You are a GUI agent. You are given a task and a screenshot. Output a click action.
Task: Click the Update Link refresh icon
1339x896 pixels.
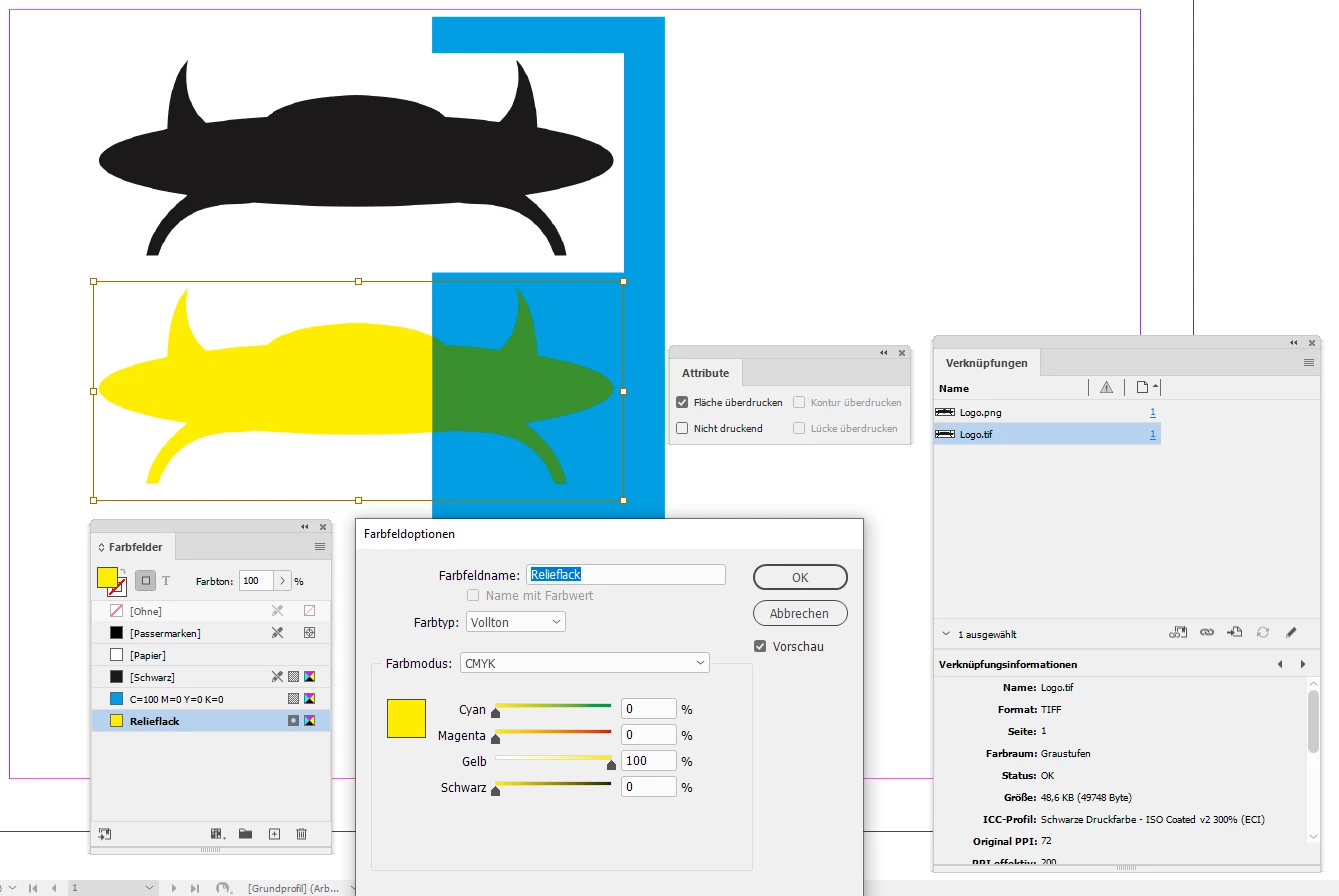tap(1263, 632)
